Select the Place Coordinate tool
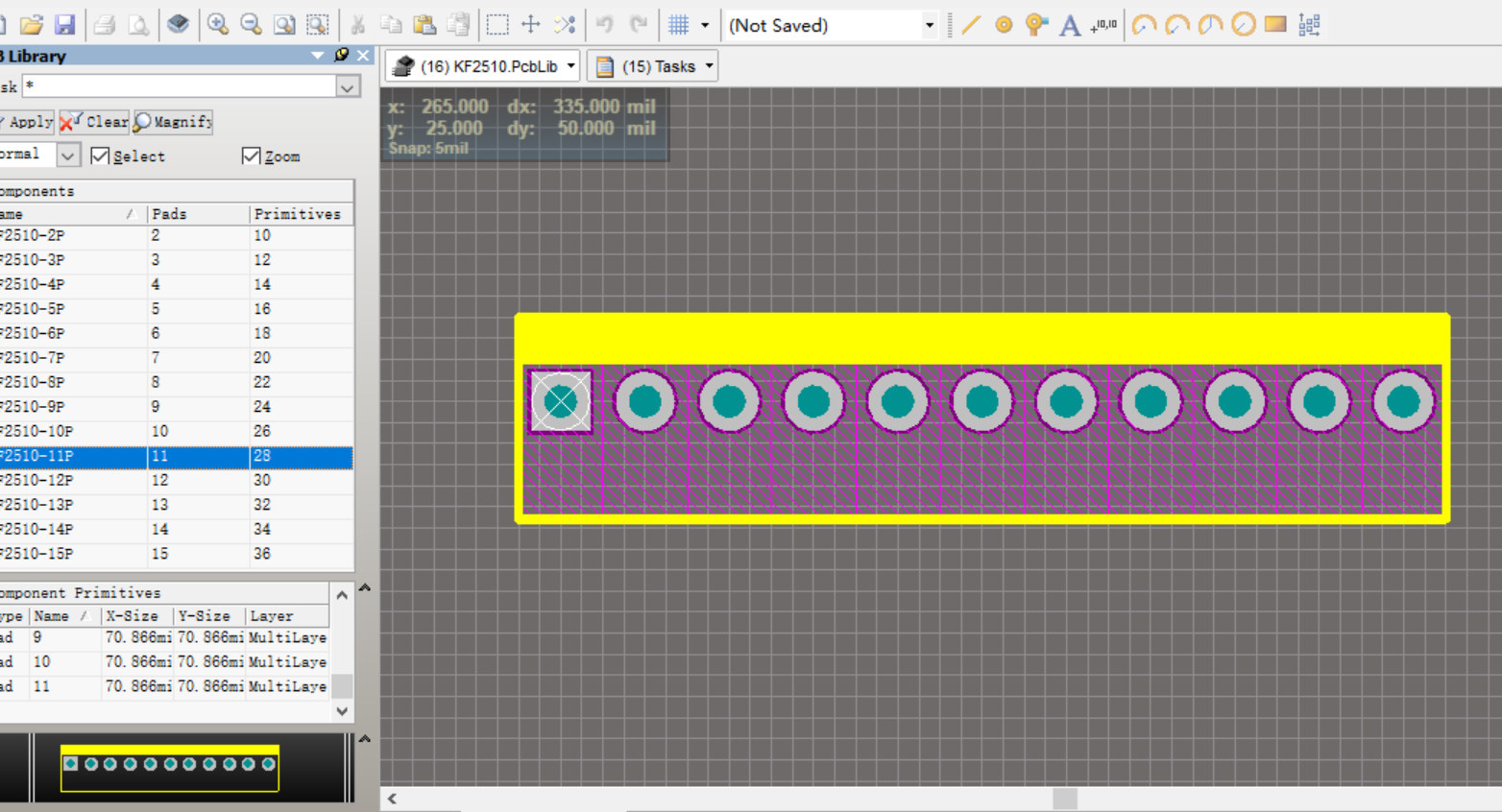Screen dimensions: 1502x812 click(1103, 25)
